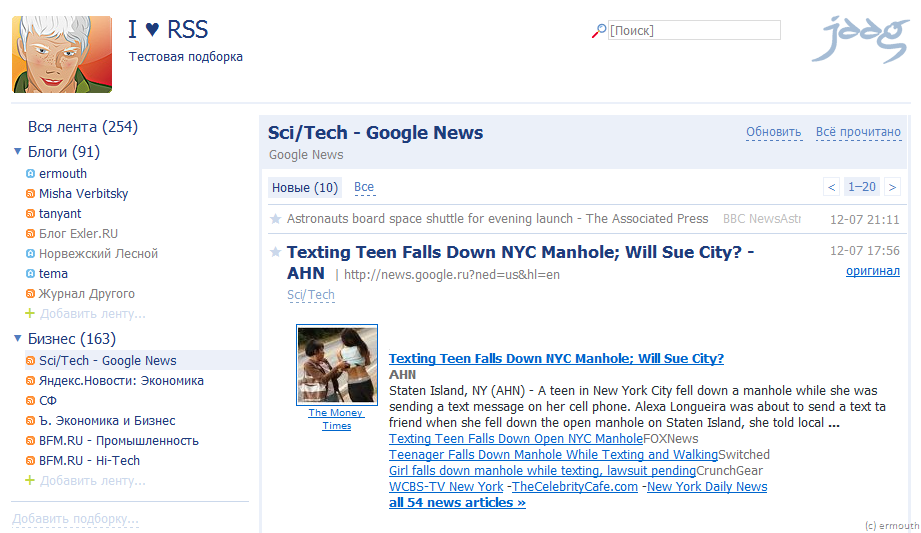Select the Журнал Другого feed
Image resolution: width=921 pixels, height=533 pixels.
[x=86, y=293]
